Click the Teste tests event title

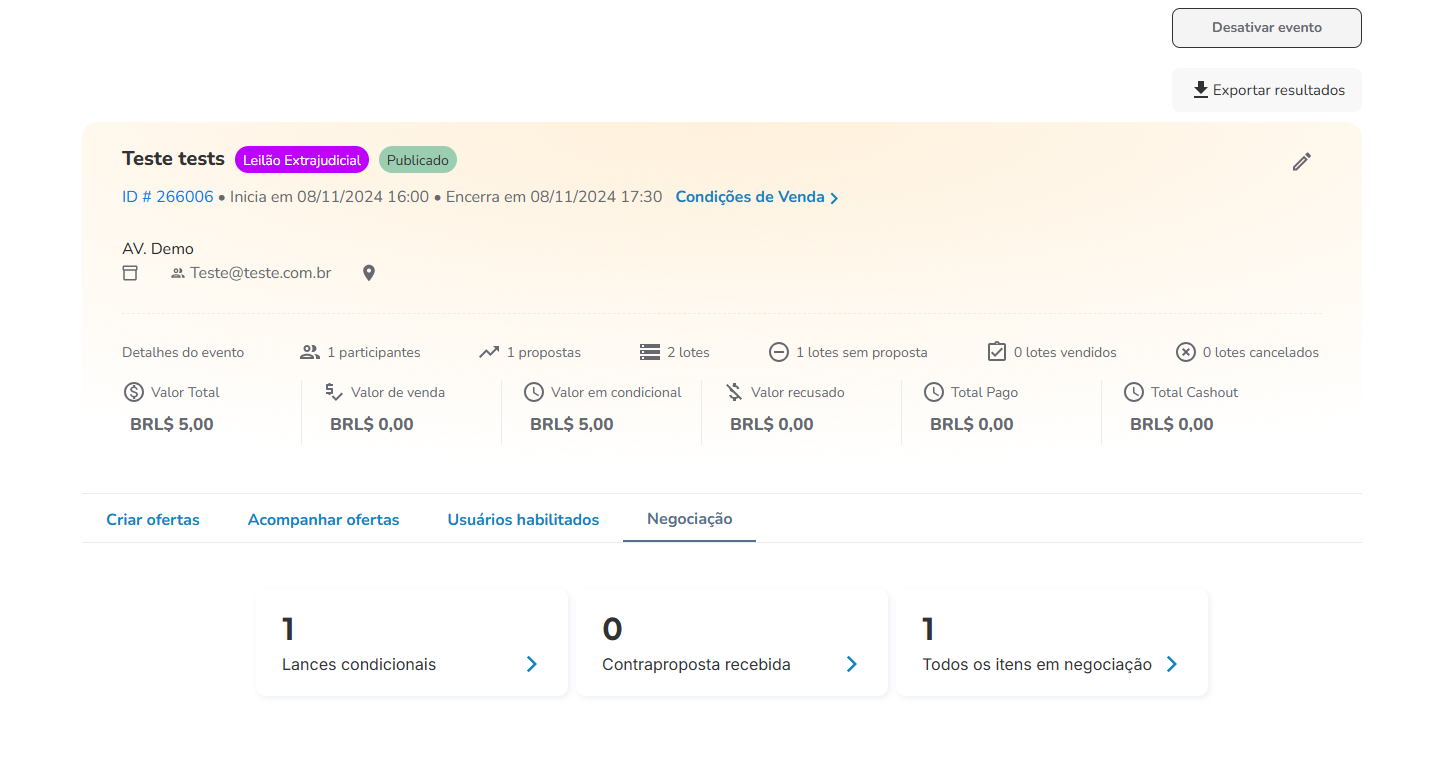pyautogui.click(x=173, y=159)
